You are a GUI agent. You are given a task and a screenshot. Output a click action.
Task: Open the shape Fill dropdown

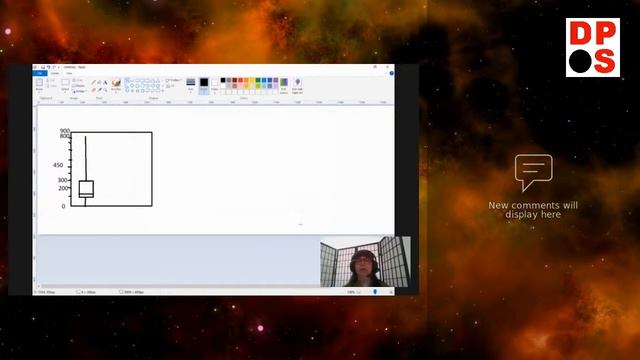click(171, 86)
